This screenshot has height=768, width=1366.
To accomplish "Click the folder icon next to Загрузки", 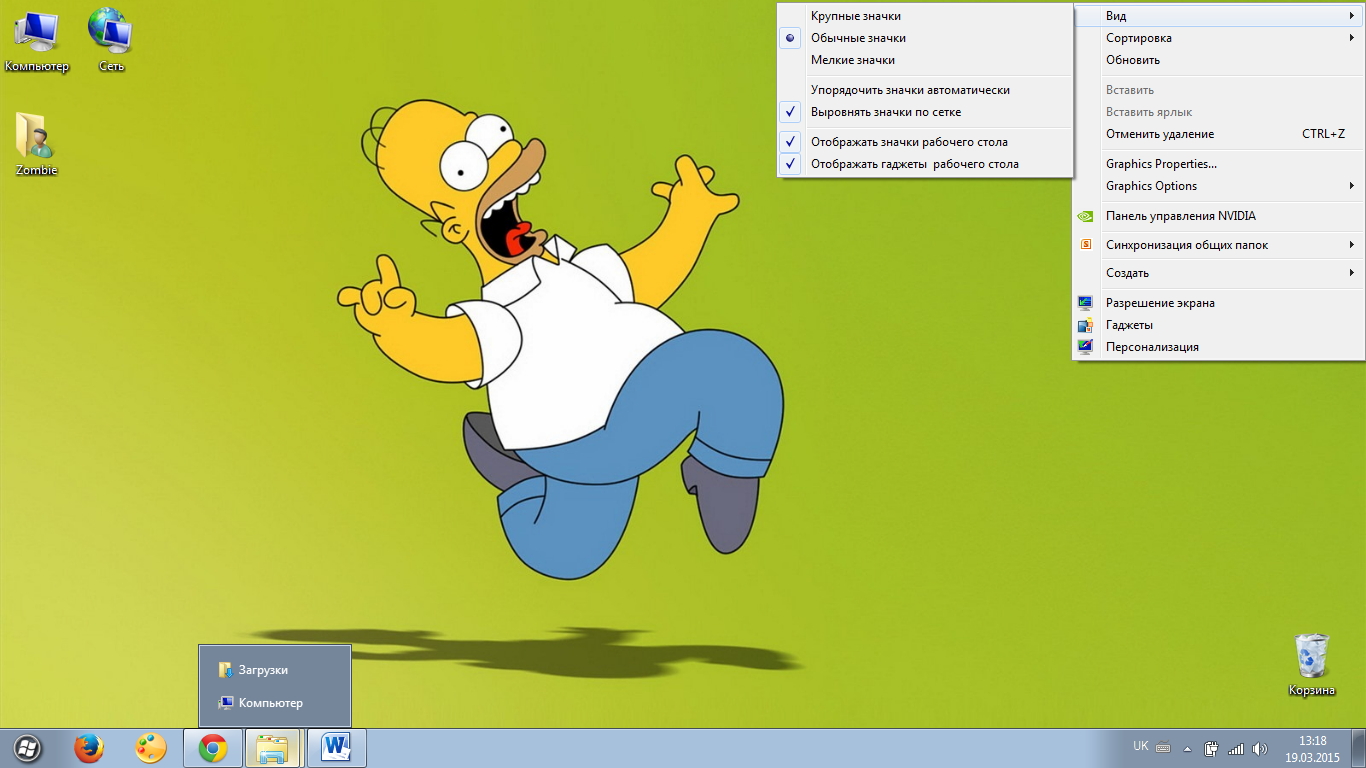I will 225,670.
